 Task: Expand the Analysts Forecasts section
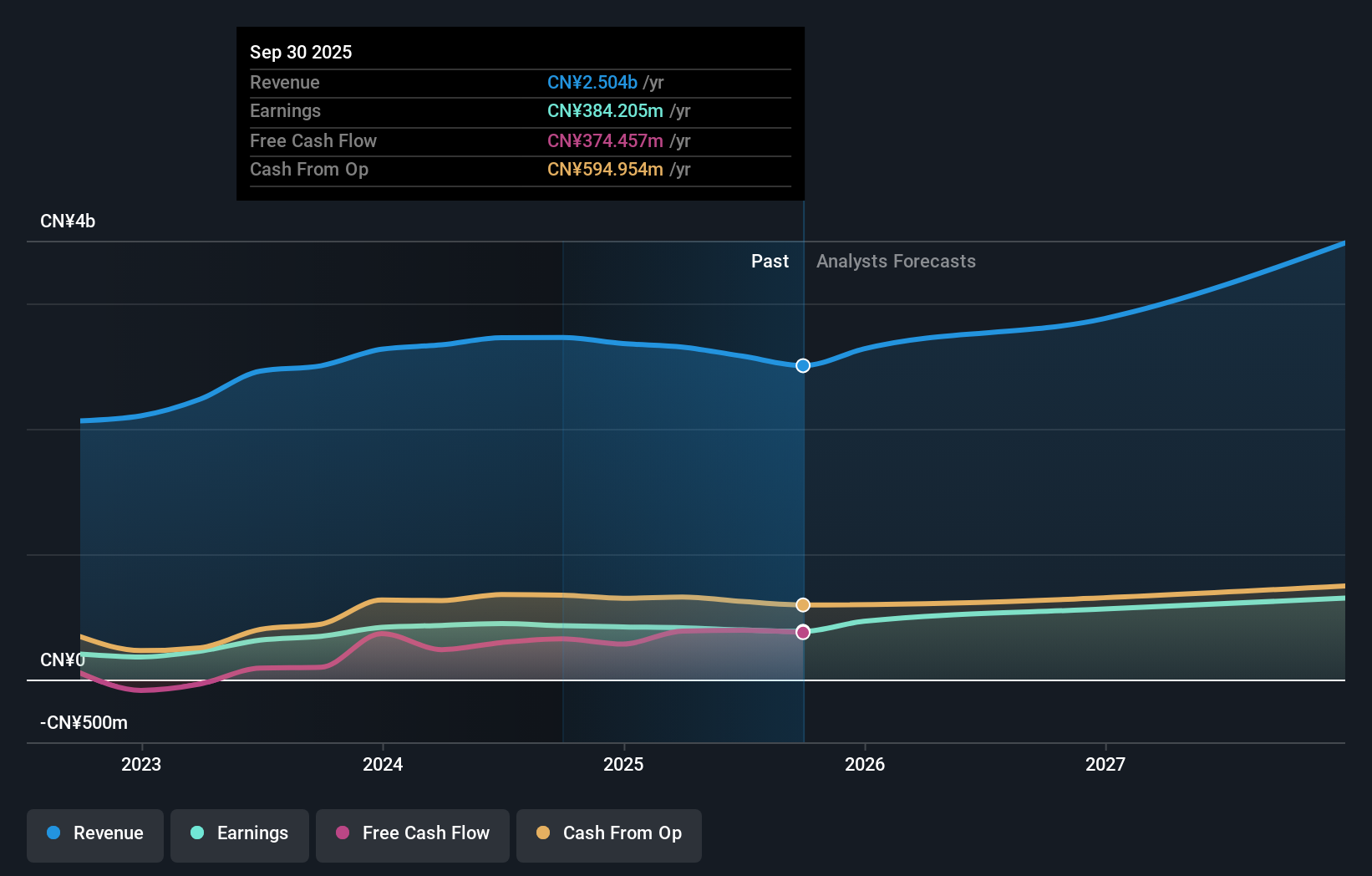pos(895,261)
